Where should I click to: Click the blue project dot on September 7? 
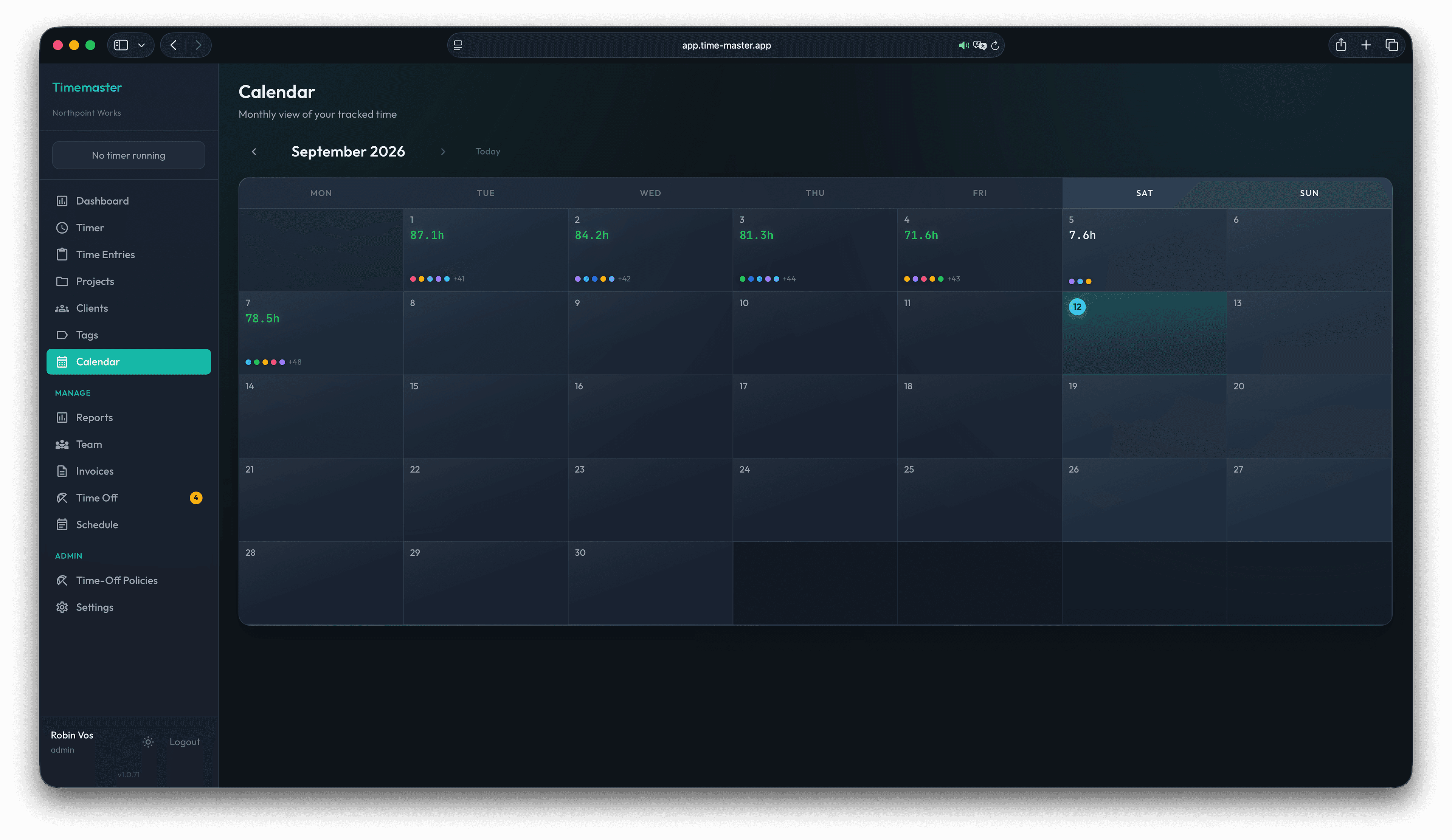[248, 363]
